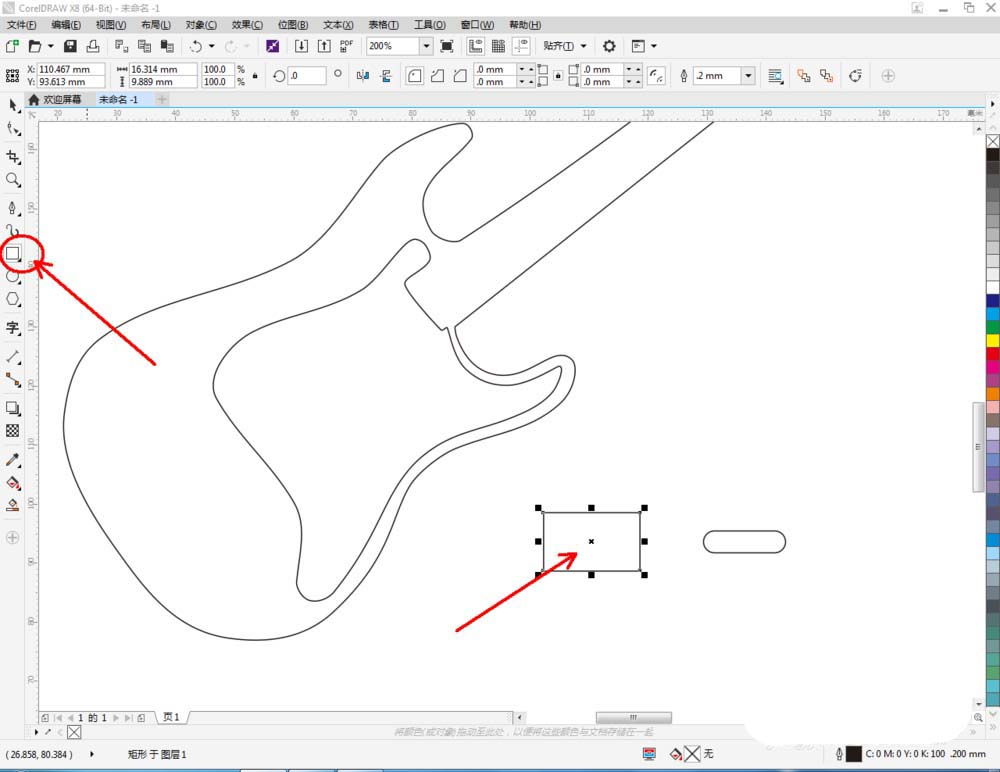Print the document

[x=93, y=46]
